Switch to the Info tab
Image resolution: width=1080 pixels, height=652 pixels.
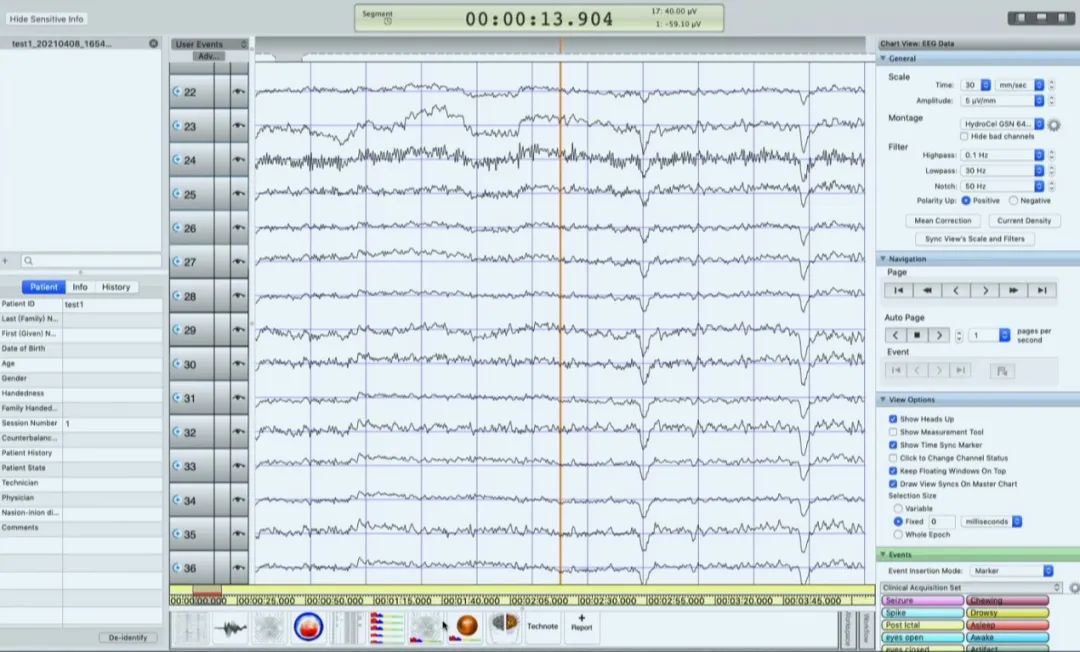click(x=80, y=287)
